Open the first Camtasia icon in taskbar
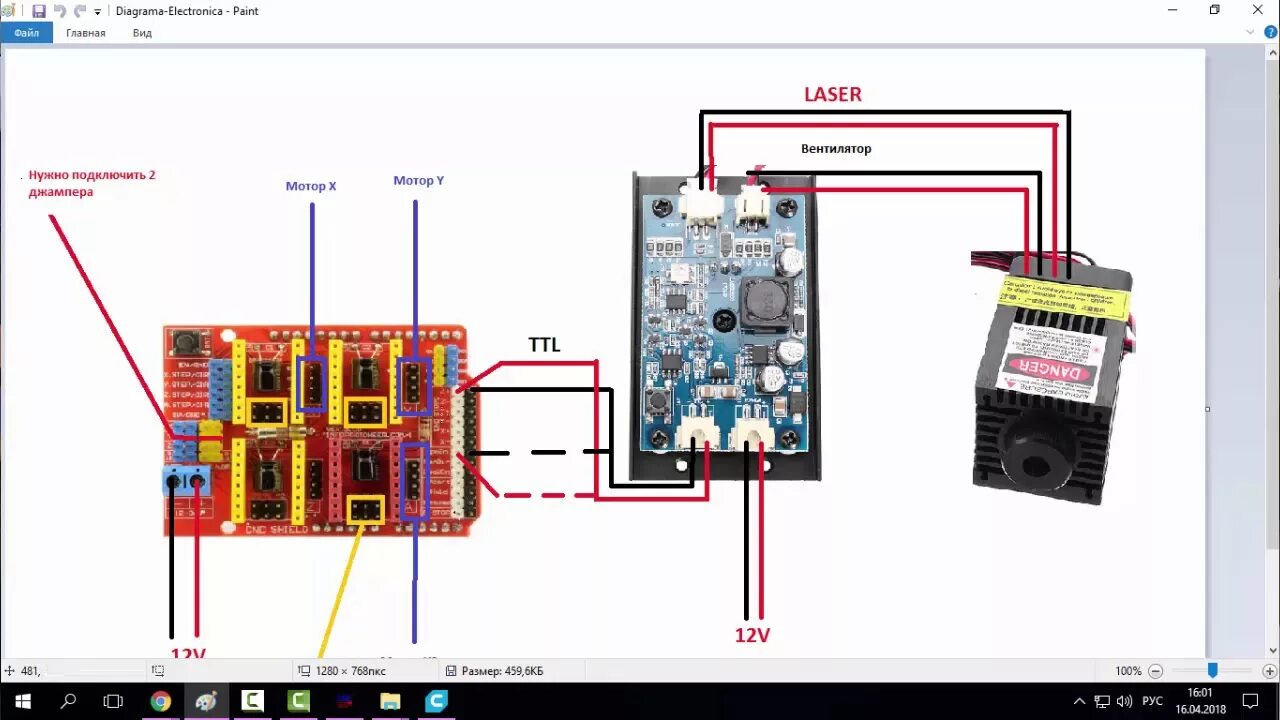Screen dimensions: 1280x720 253,701
